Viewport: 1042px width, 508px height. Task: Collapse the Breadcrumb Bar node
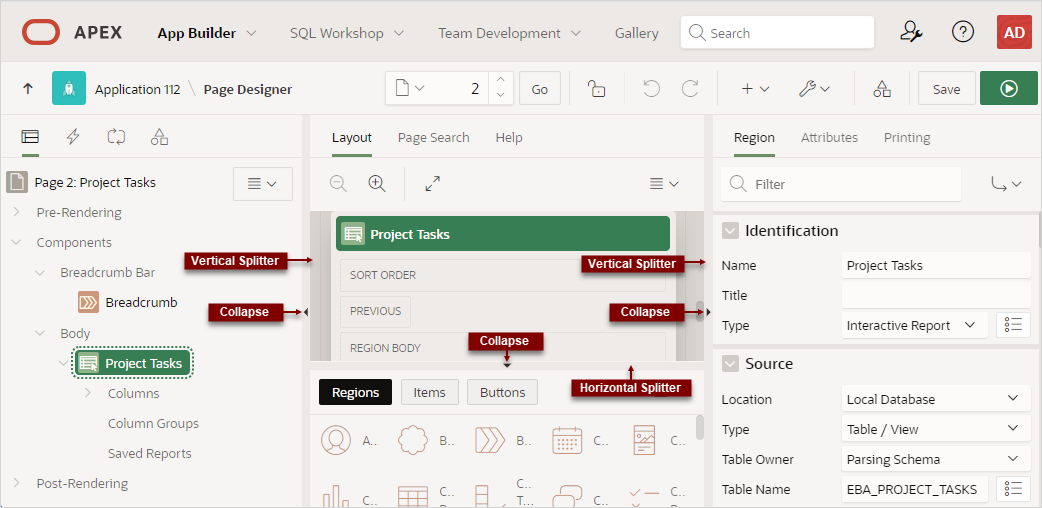click(41, 273)
